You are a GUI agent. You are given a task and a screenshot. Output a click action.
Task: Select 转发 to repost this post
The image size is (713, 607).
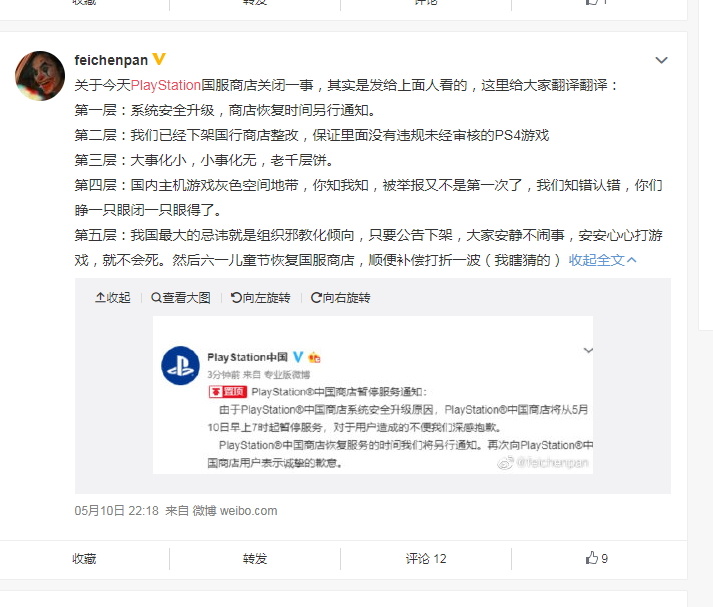coord(255,558)
